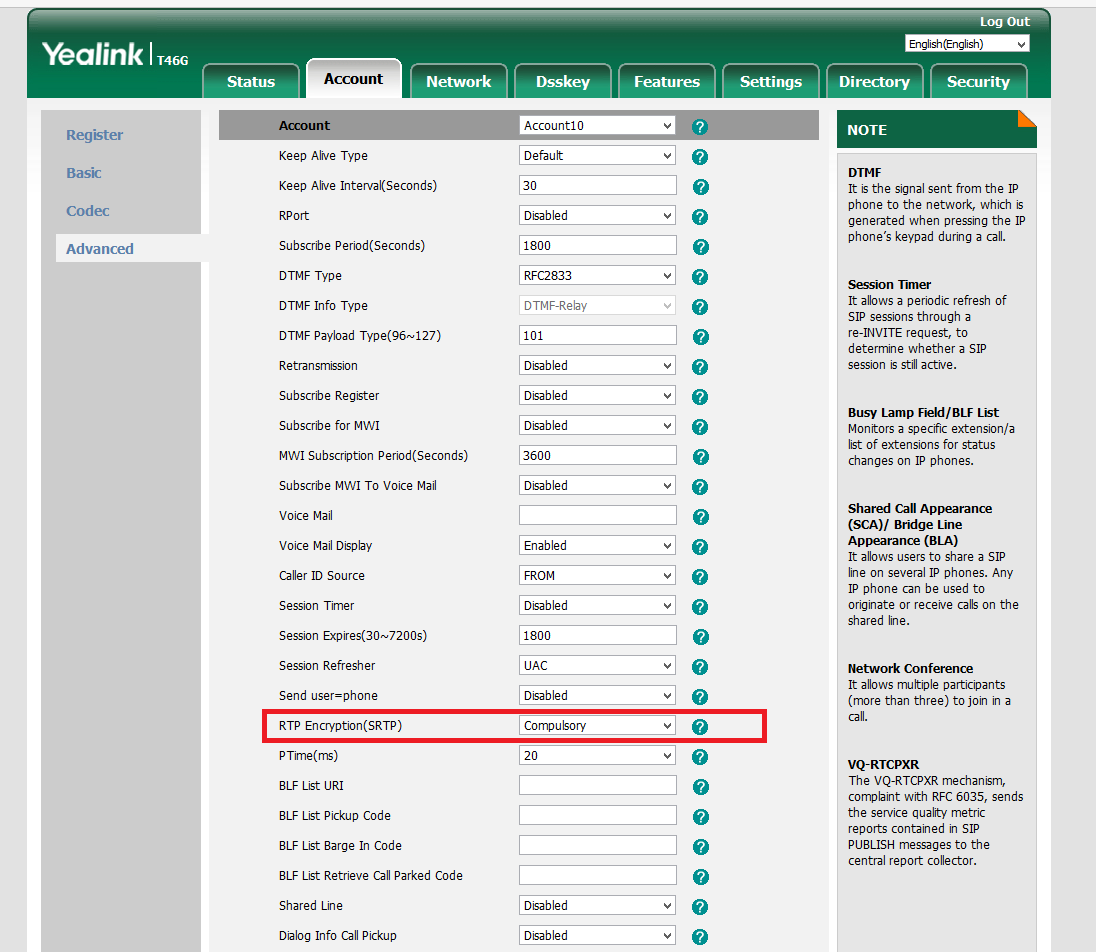Expand the Session Refresher dropdown
1096x952 pixels.
(597, 666)
